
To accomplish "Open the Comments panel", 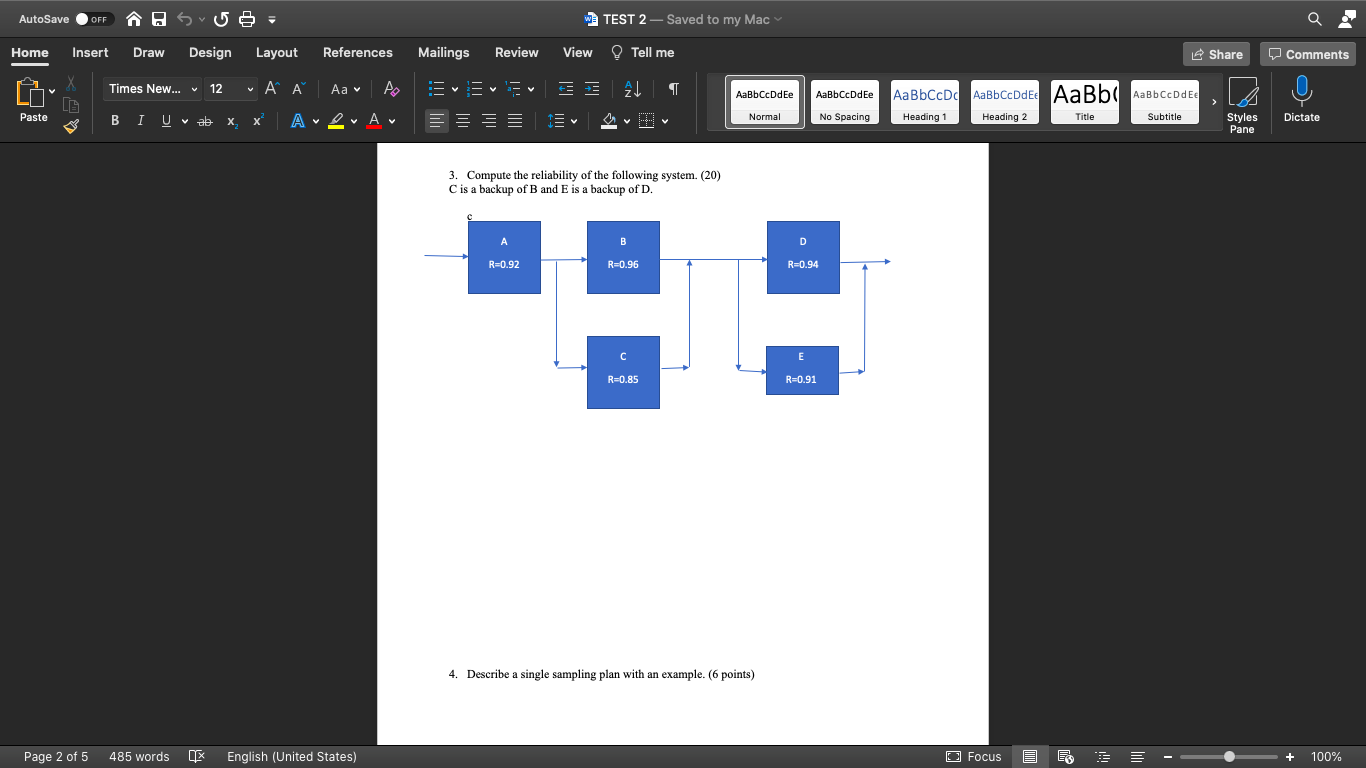I will click(1308, 54).
